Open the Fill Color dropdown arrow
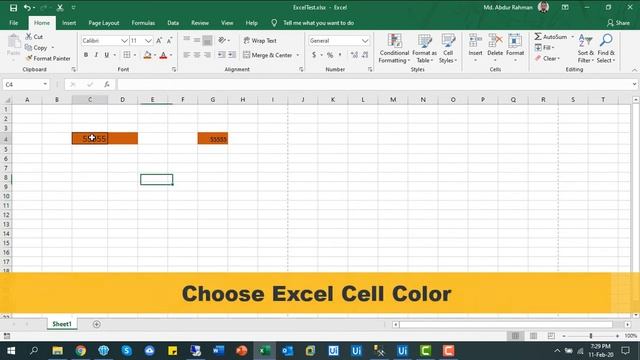 [x=155, y=55]
